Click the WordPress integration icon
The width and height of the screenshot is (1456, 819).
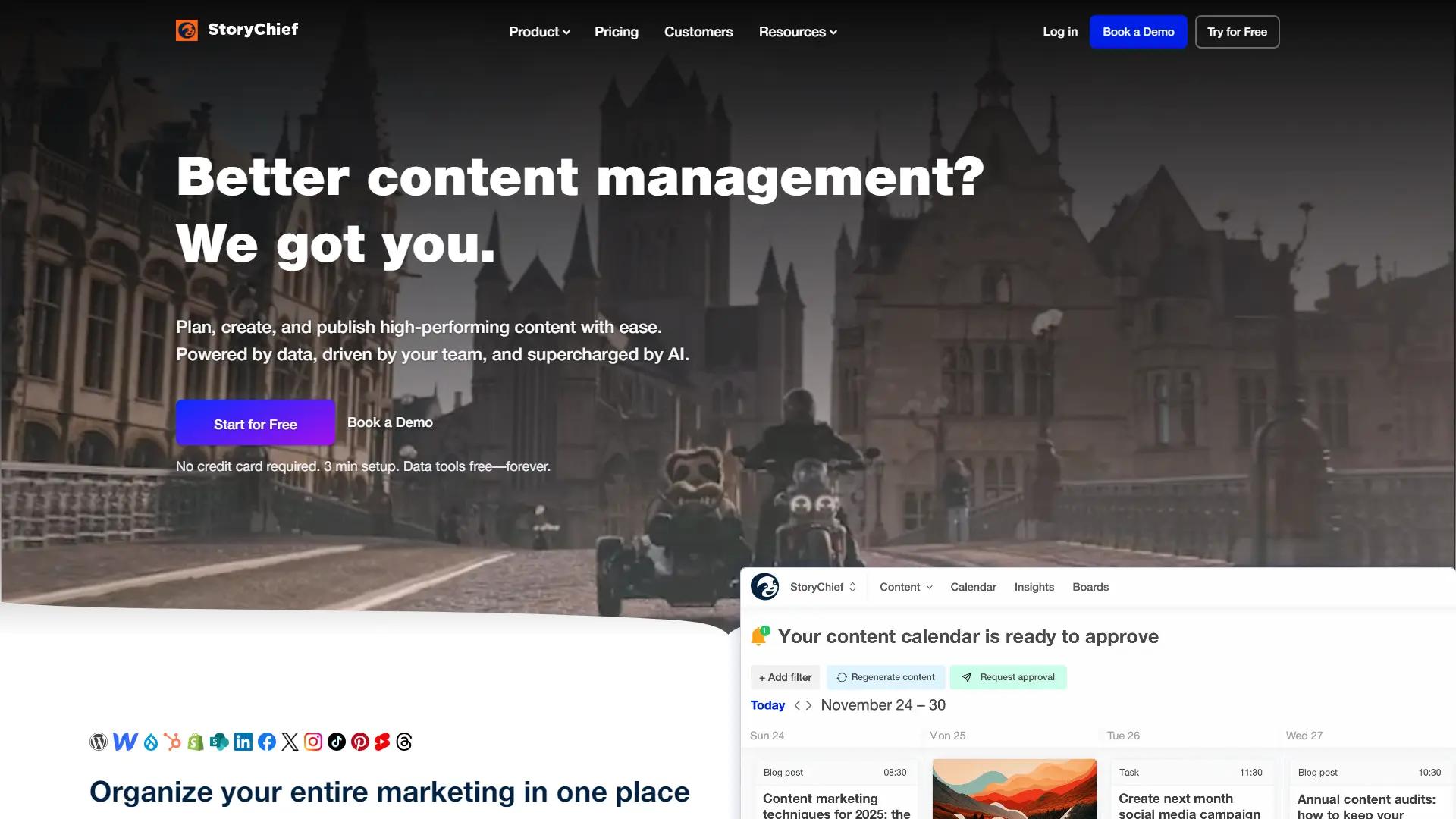pos(99,742)
